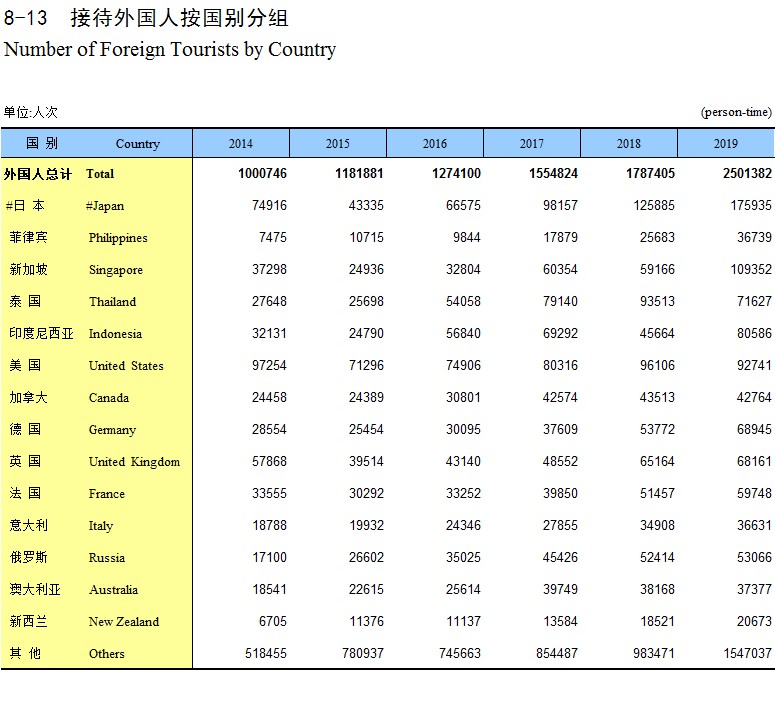Click Singapore 2019 value 109352
The image size is (775, 702).
tap(751, 269)
